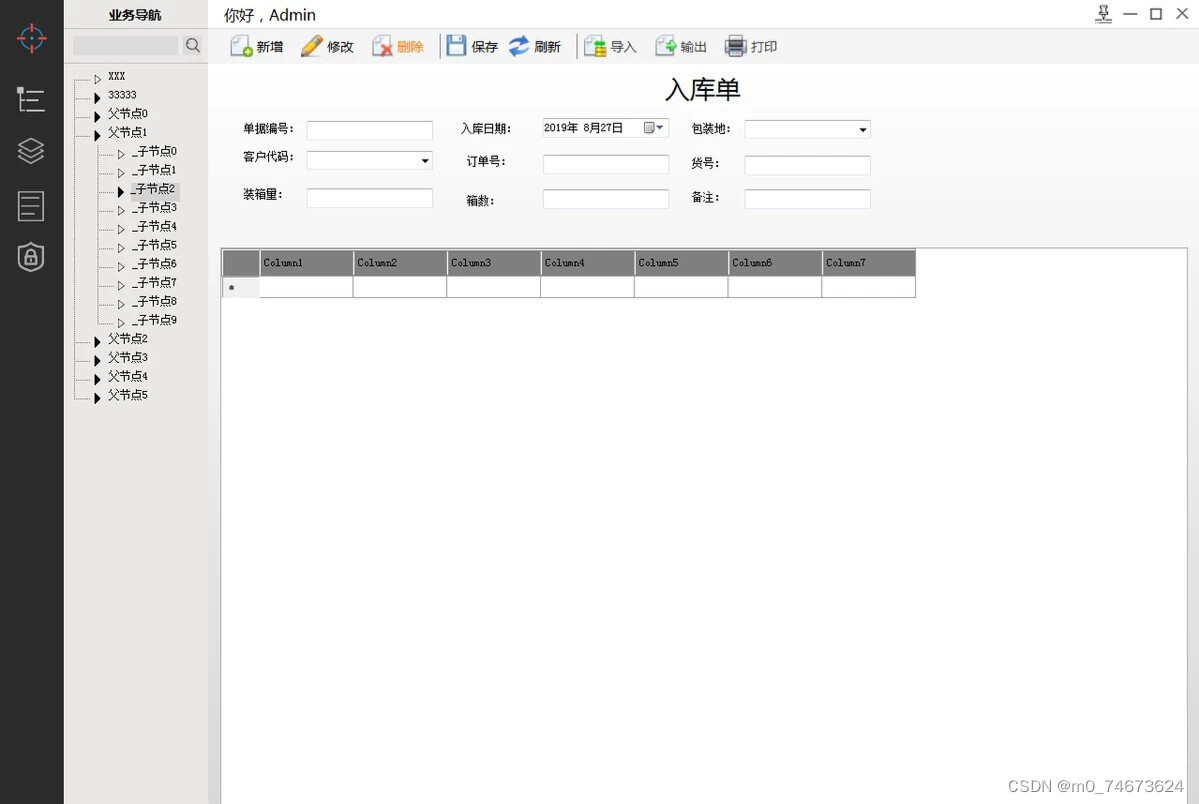The width and height of the screenshot is (1199, 804).
Task: Click the 货号 input field
Action: pyautogui.click(x=807, y=164)
